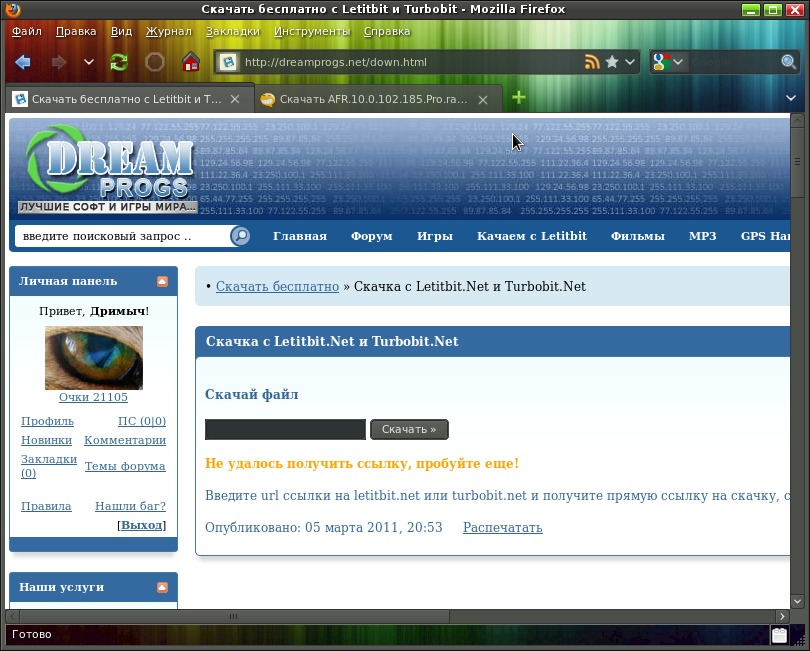Click the horizontal scrollbar right arrow
Image resolution: width=810 pixels, height=651 pixels.
[x=782, y=616]
